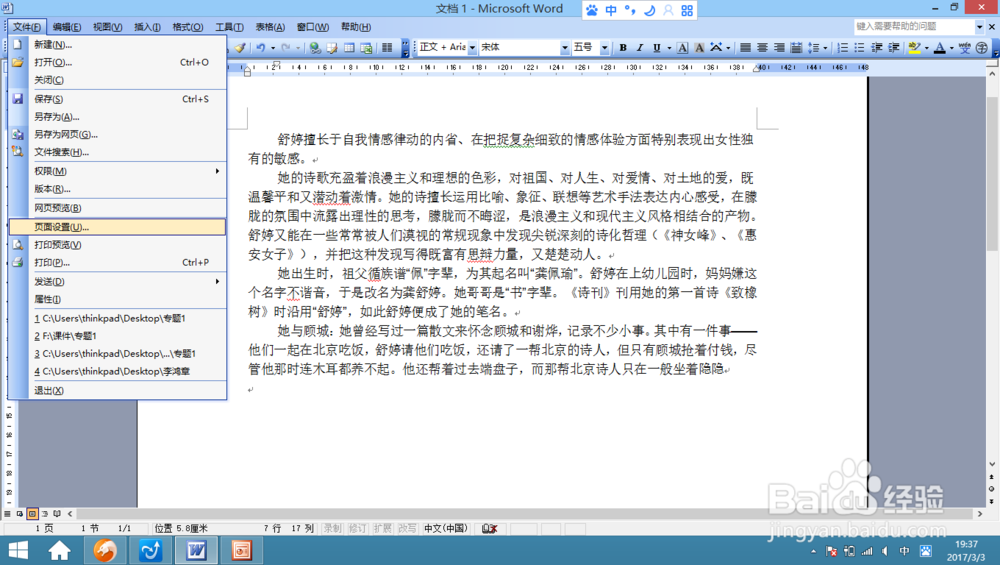
Task: Apply character shading icon
Action: 699,48
